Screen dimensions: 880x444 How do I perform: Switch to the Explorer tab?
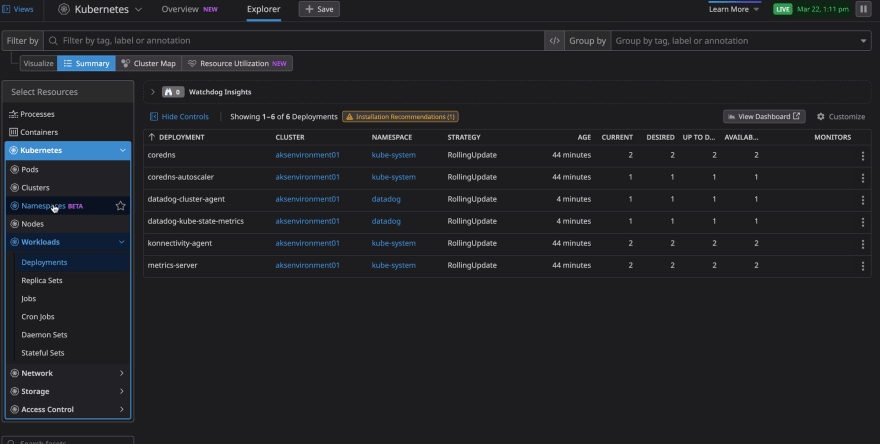[x=263, y=10]
